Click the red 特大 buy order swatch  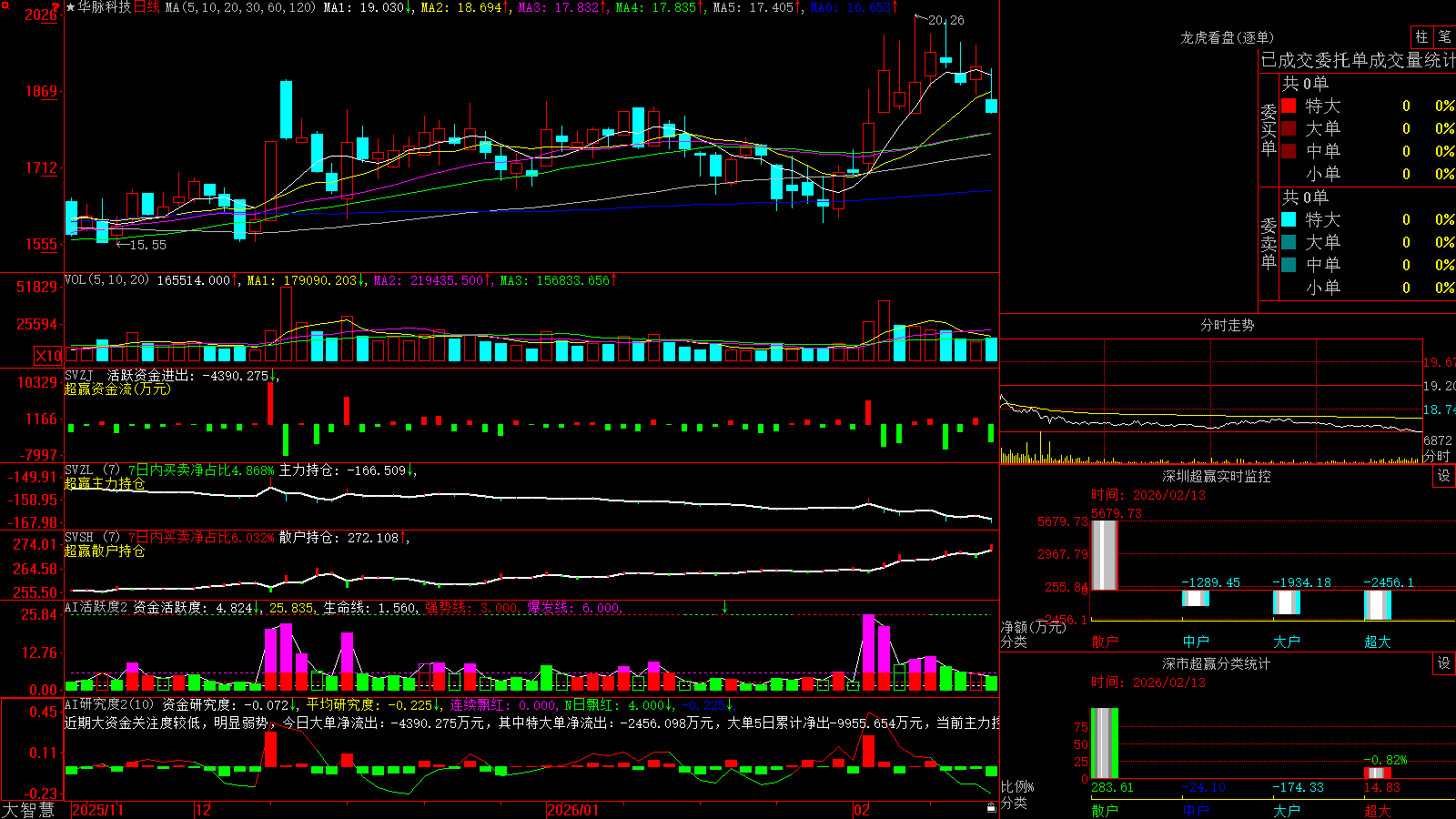(1289, 106)
